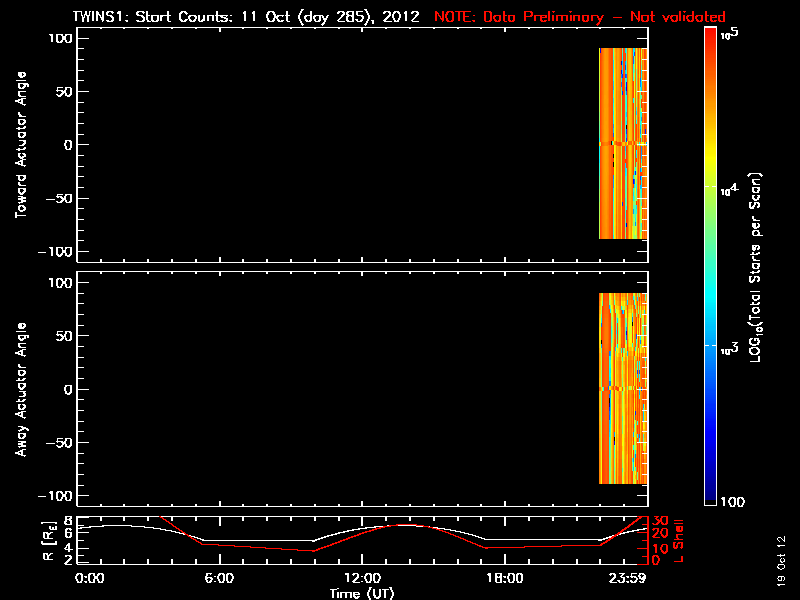Click the "R [RE]" axis label
800x600 pixels.
coord(49,541)
